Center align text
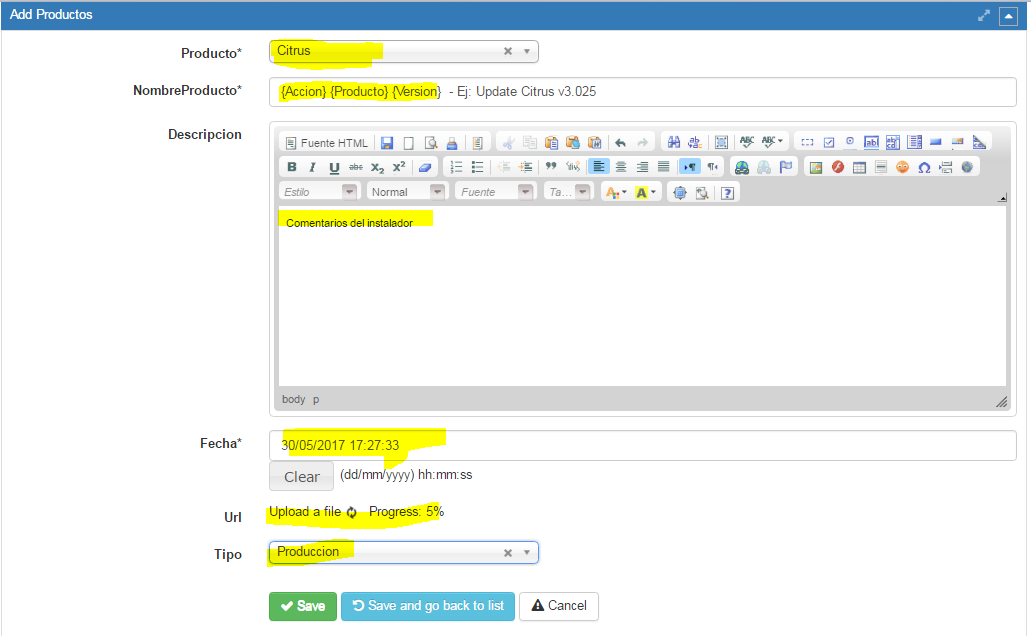This screenshot has width=1031, height=636. 621,167
